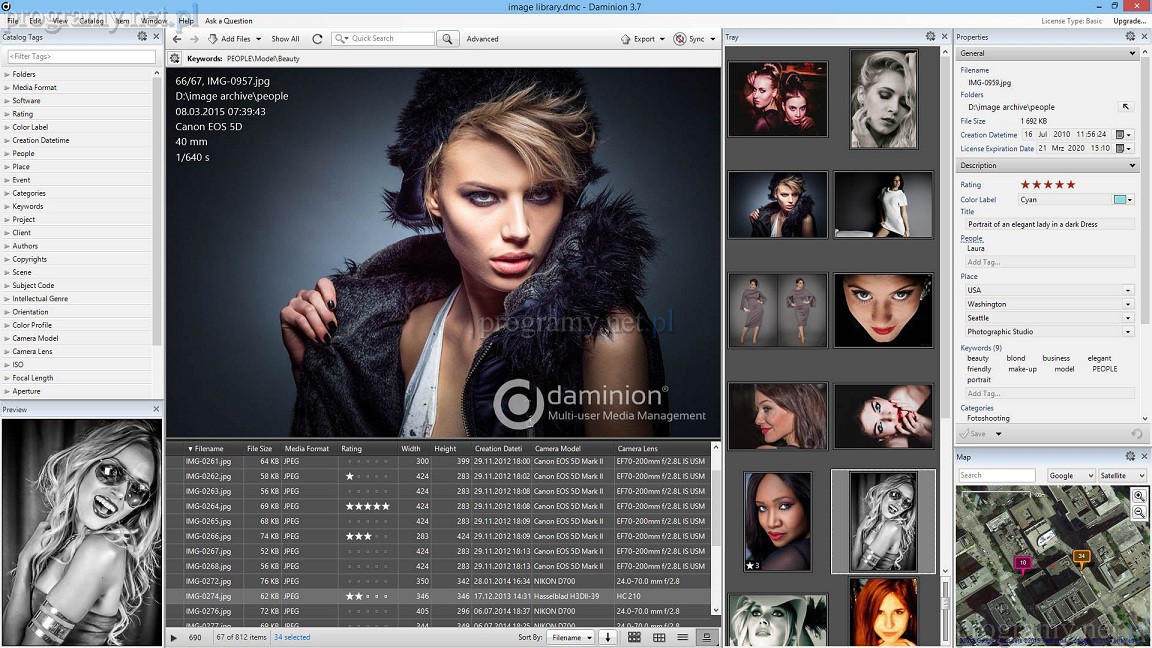Expand the Keywords tag in Catalog Tags

tap(7, 207)
